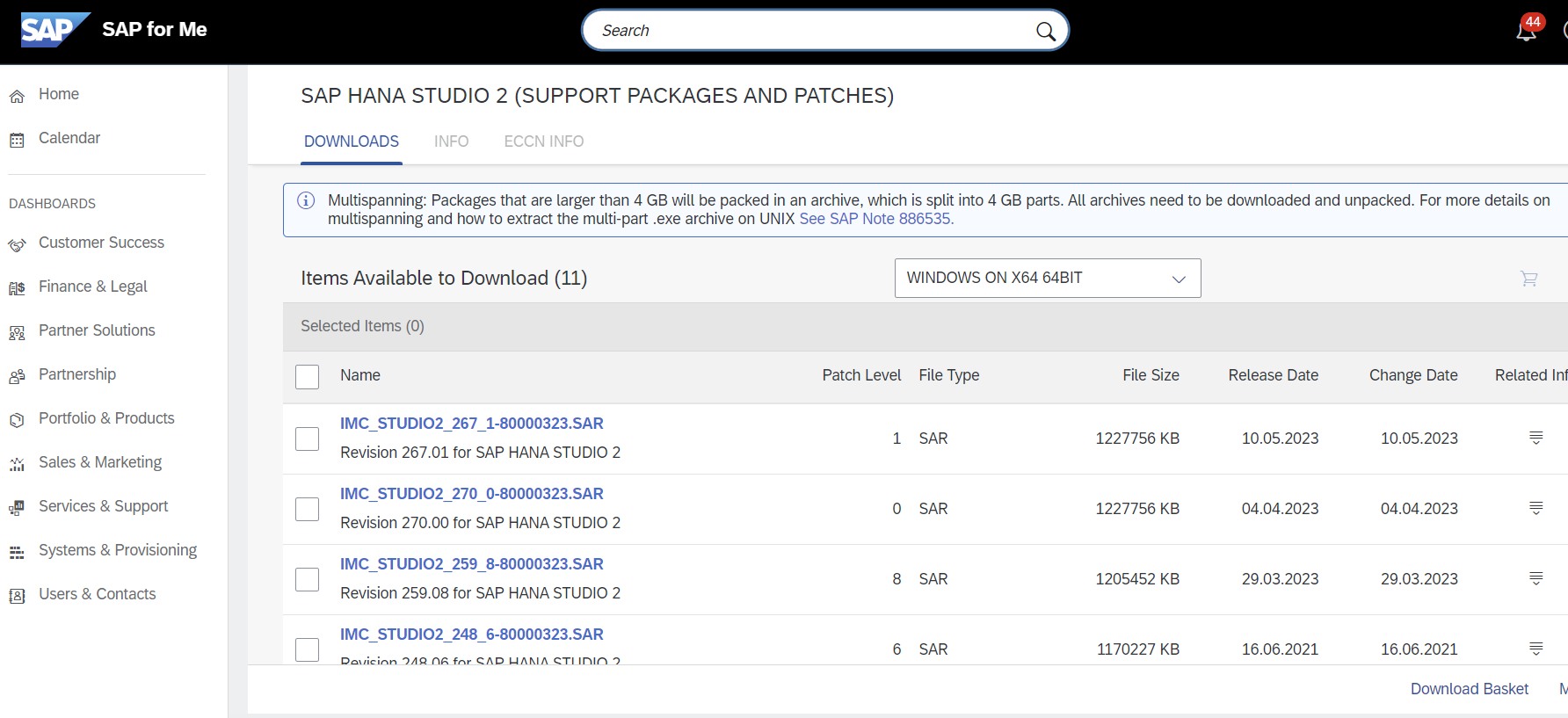Click the 29.03.2023 release date cell
The width and height of the screenshot is (1568, 718).
[1280, 579]
